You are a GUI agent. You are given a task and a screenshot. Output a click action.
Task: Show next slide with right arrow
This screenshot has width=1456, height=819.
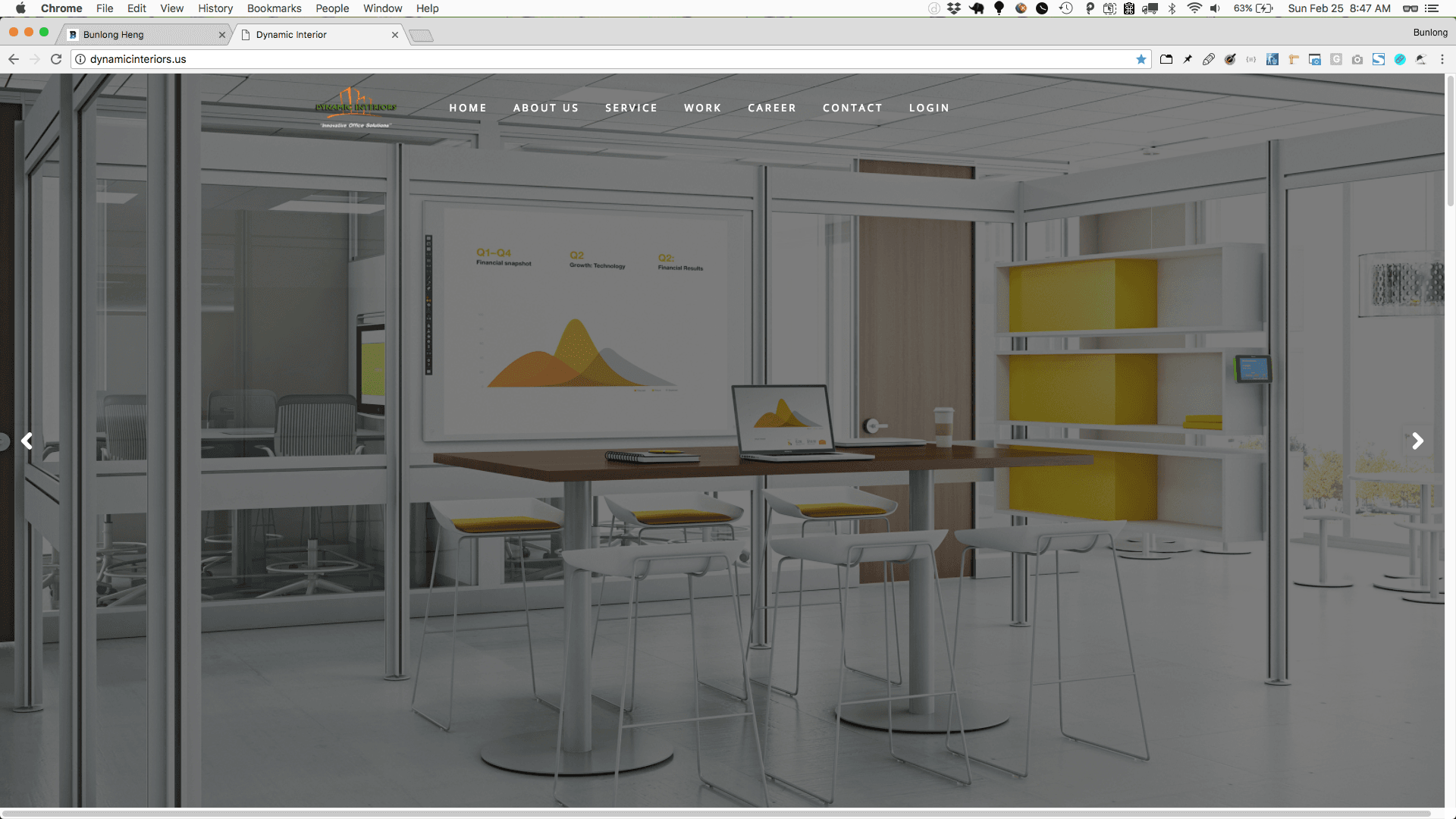click(x=1417, y=441)
